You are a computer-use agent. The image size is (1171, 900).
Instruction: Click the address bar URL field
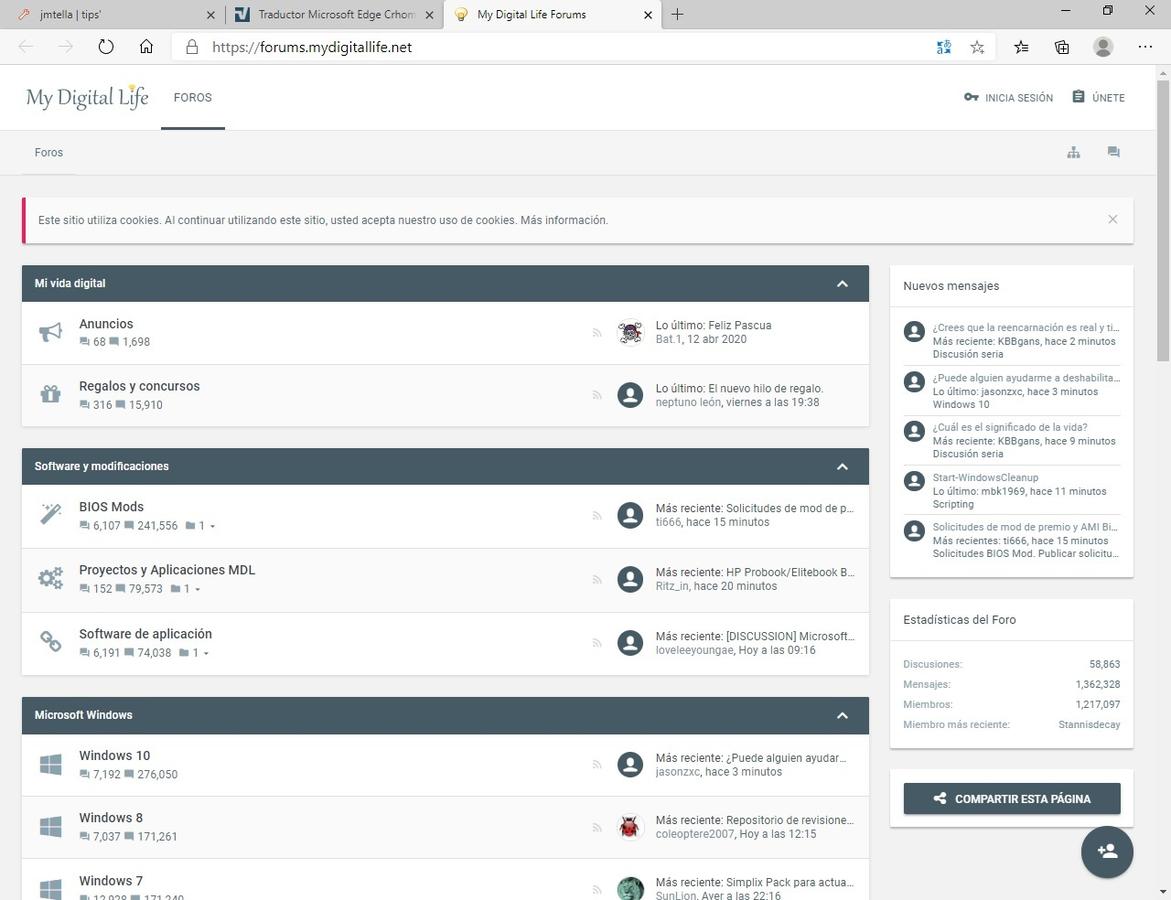(553, 47)
